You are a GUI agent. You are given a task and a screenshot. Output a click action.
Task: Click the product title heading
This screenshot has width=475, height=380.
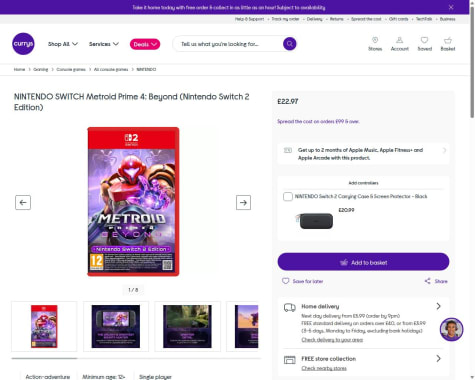tap(132, 102)
